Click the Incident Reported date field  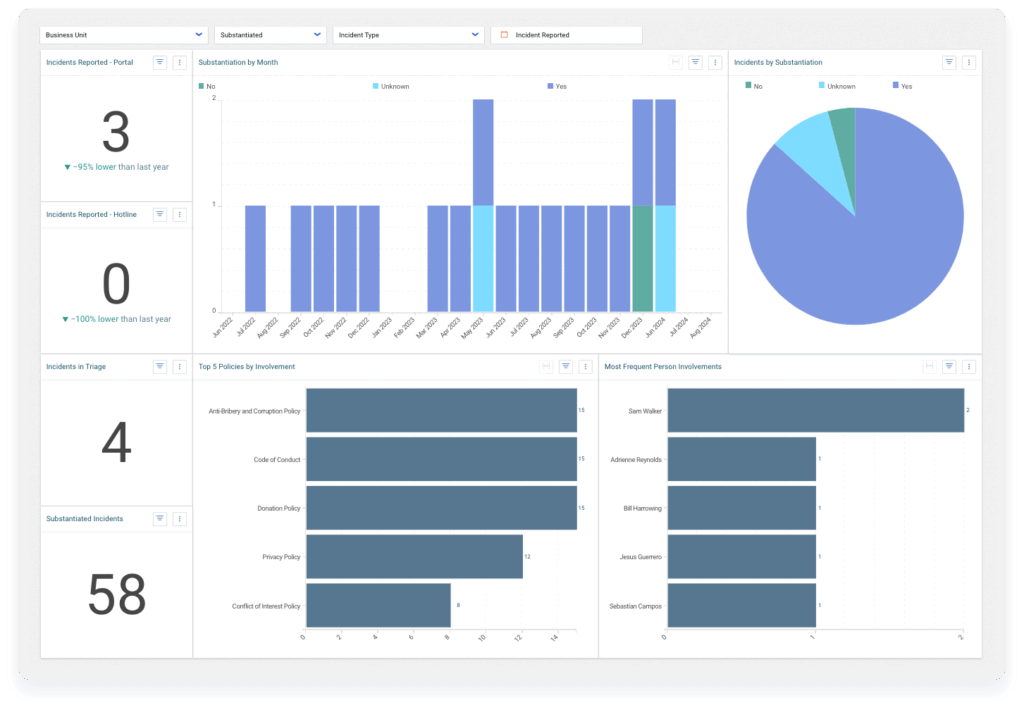[x=566, y=35]
